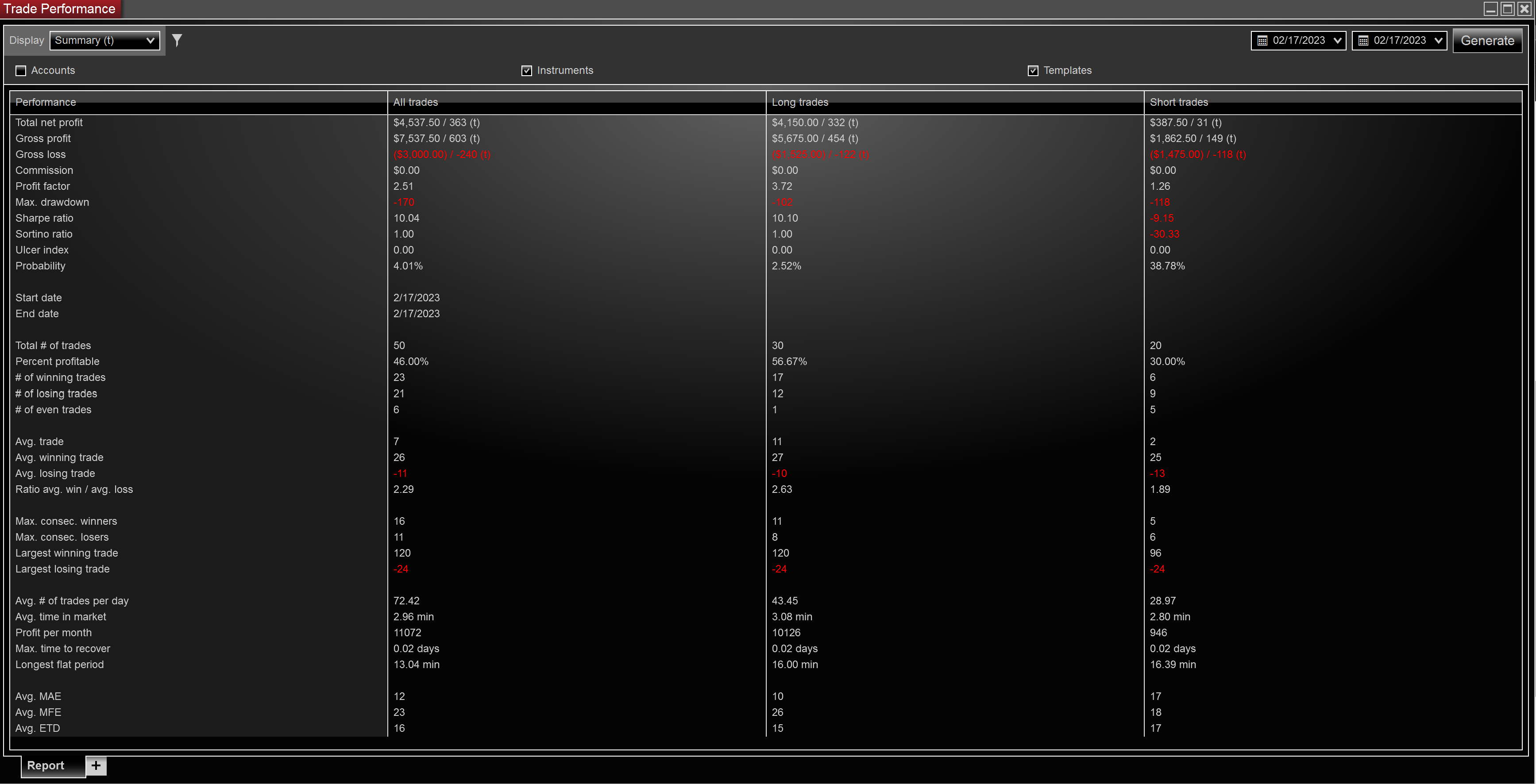
Task: Select the Gross loss row label
Action: (x=41, y=154)
